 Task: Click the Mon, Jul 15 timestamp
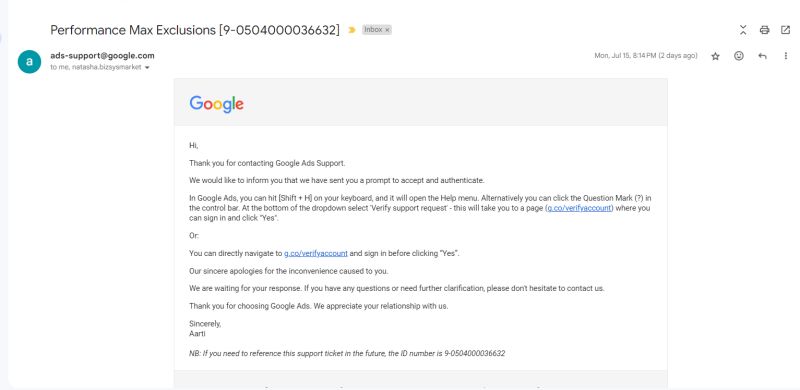(x=645, y=56)
